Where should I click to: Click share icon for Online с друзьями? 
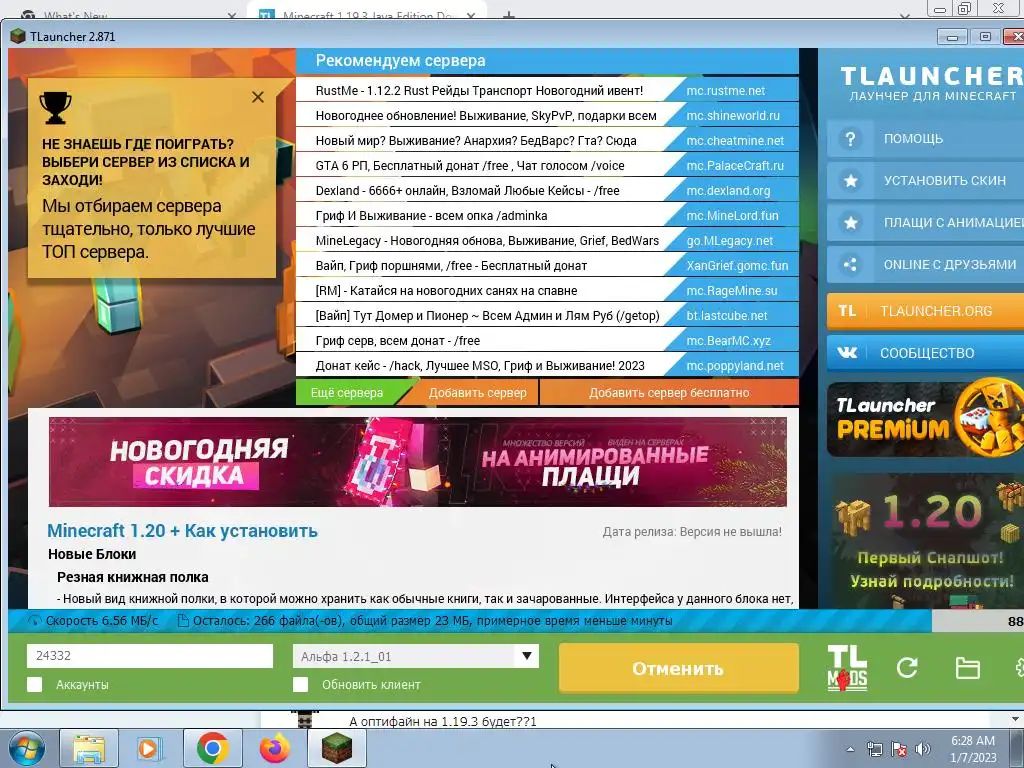tap(850, 264)
